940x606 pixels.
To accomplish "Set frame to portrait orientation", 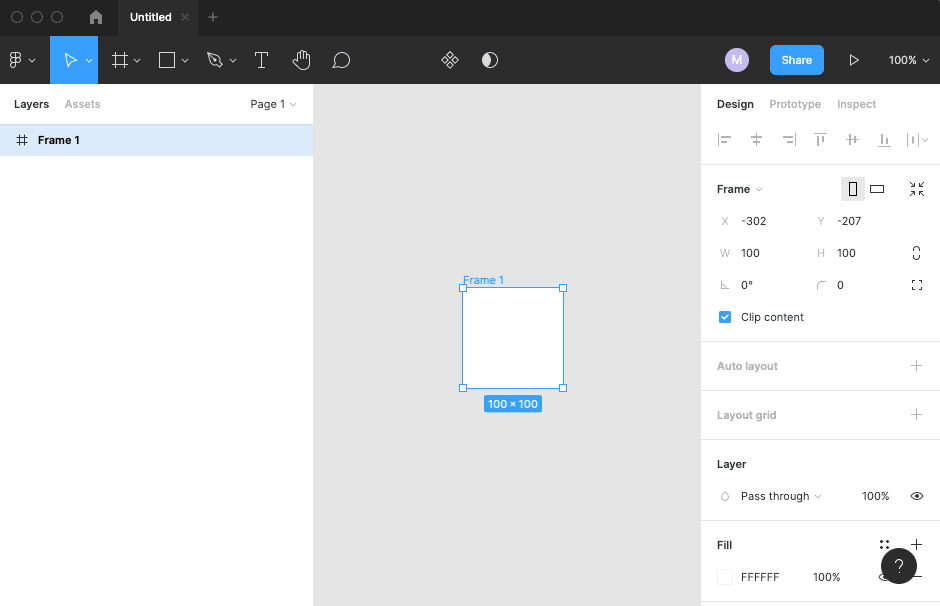I will click(x=852, y=189).
